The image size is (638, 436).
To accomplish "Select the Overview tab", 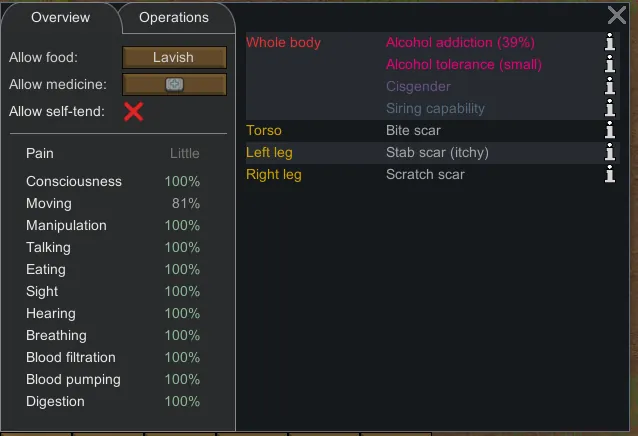I will click(x=60, y=17).
